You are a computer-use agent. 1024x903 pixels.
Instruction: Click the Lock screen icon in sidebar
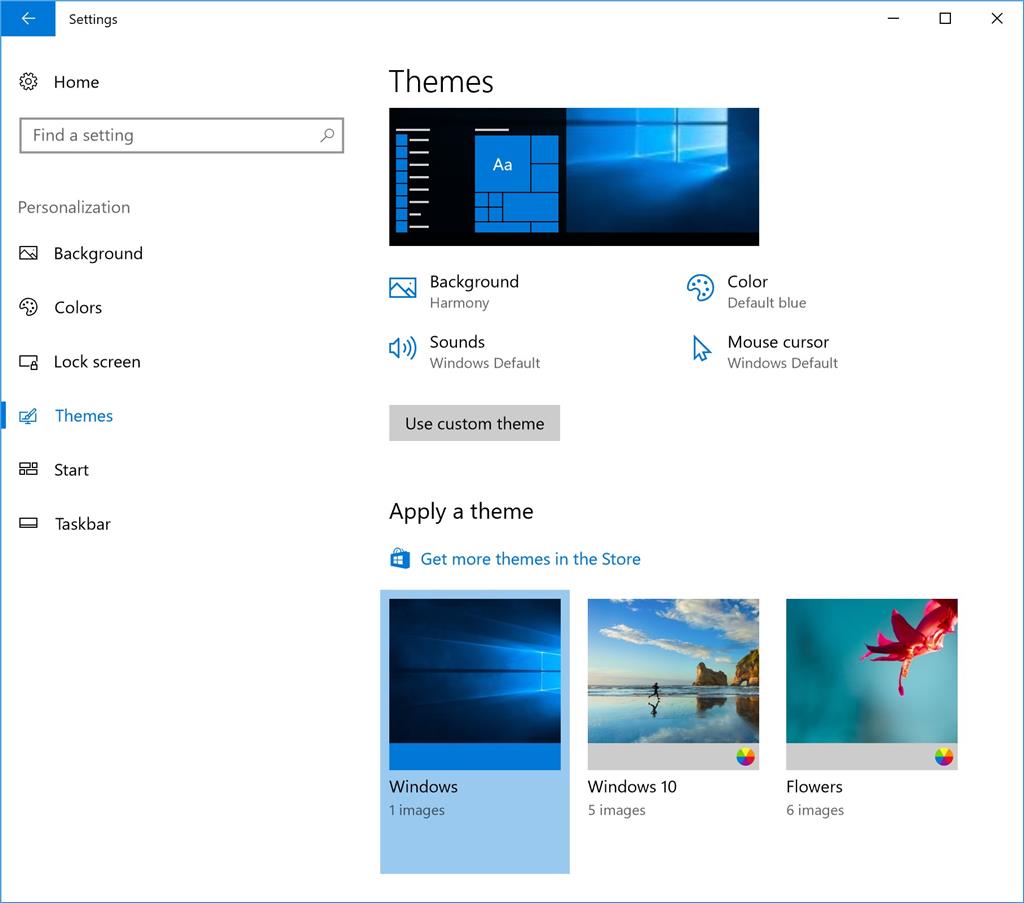pyautogui.click(x=28, y=362)
